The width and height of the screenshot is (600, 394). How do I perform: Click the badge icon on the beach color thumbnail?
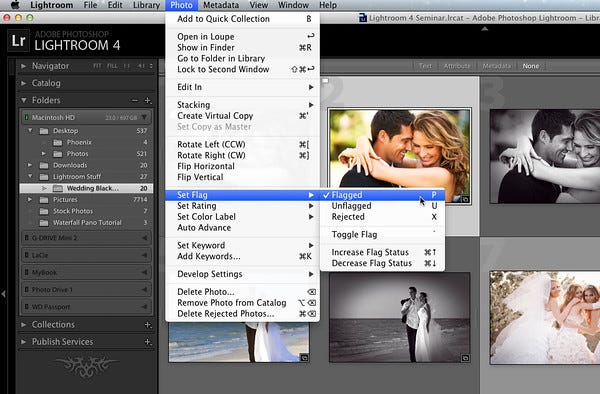pos(304,358)
